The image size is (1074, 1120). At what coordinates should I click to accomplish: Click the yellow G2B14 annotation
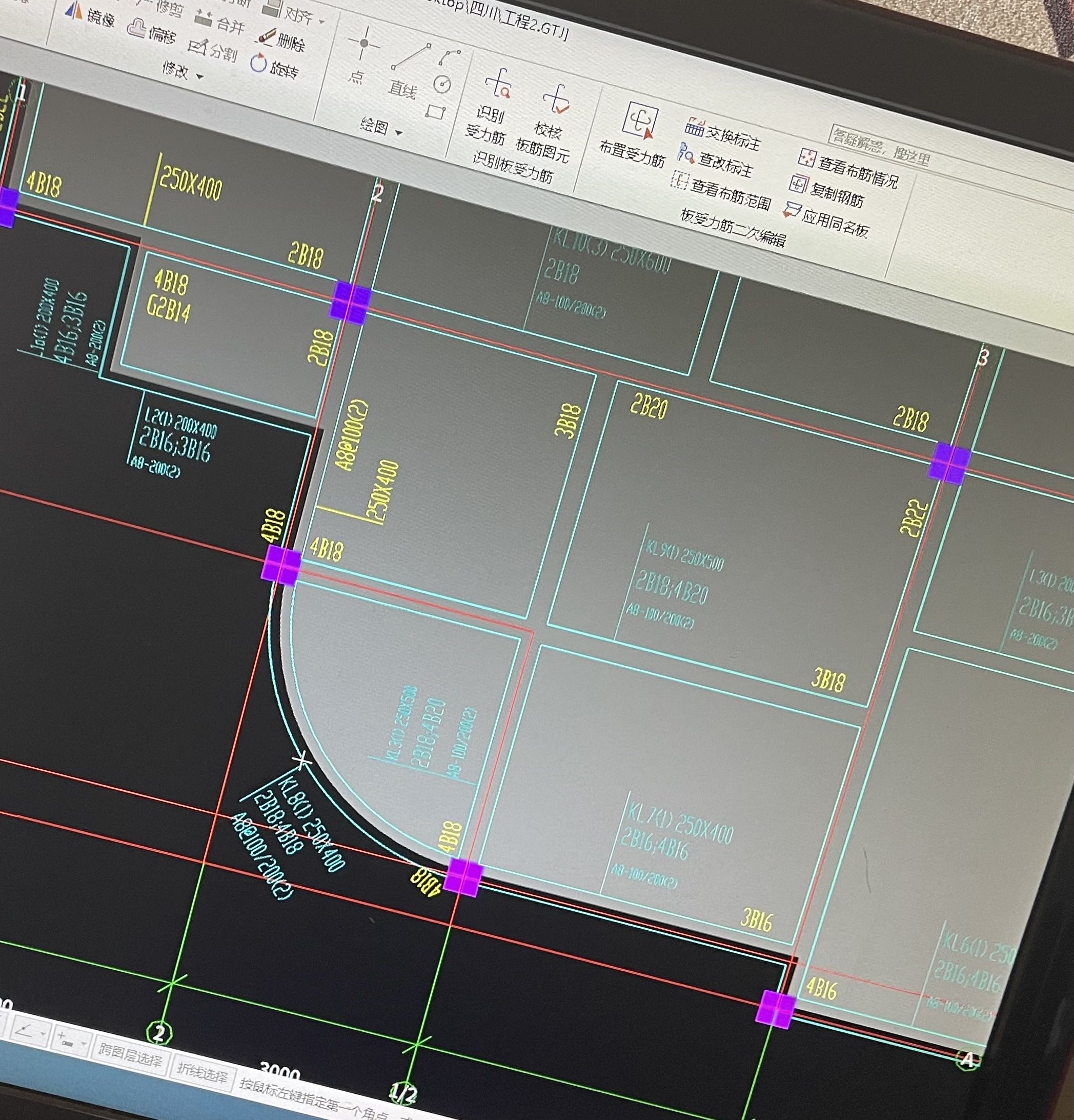point(168,309)
